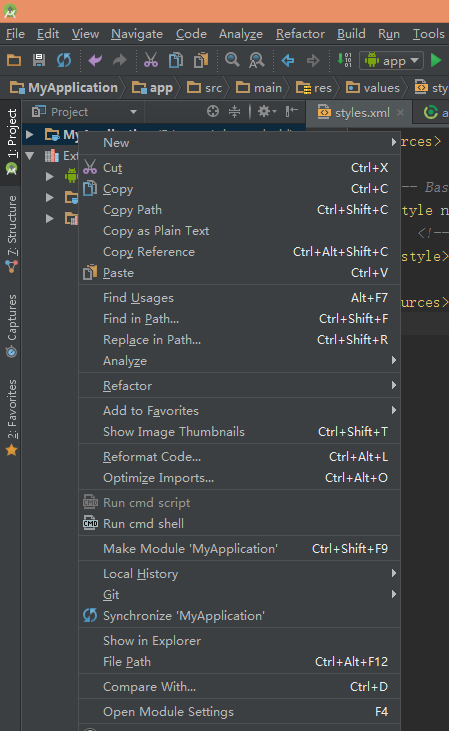Image resolution: width=449 pixels, height=731 pixels.
Task: Expand the MyApplication root tree node
Action: click(29, 135)
